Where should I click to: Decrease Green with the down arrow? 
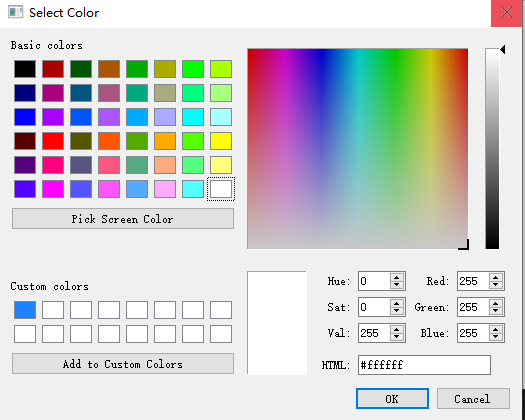[496, 311]
